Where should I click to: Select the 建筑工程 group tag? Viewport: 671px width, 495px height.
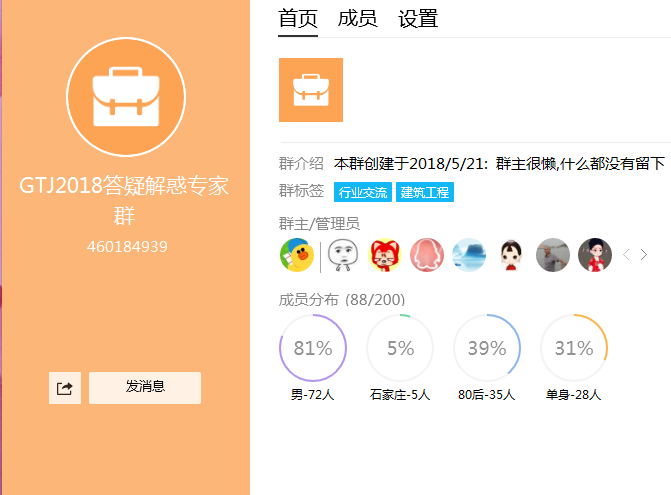(425, 192)
